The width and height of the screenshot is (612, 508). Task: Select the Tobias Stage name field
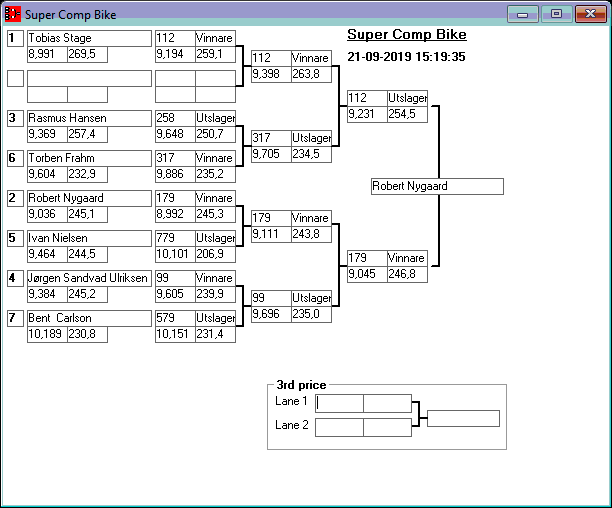pos(89,38)
